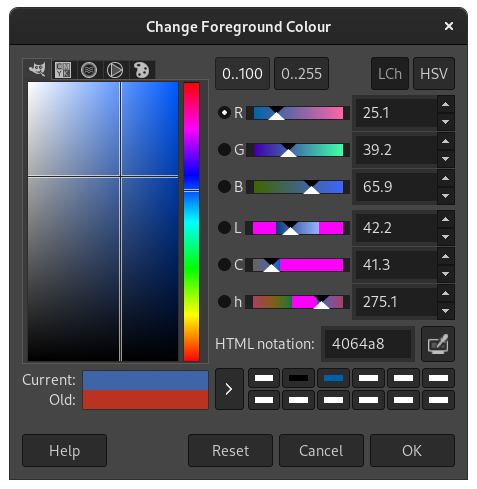Click the Help button
This screenshot has width=477, height=489.
(x=64, y=451)
